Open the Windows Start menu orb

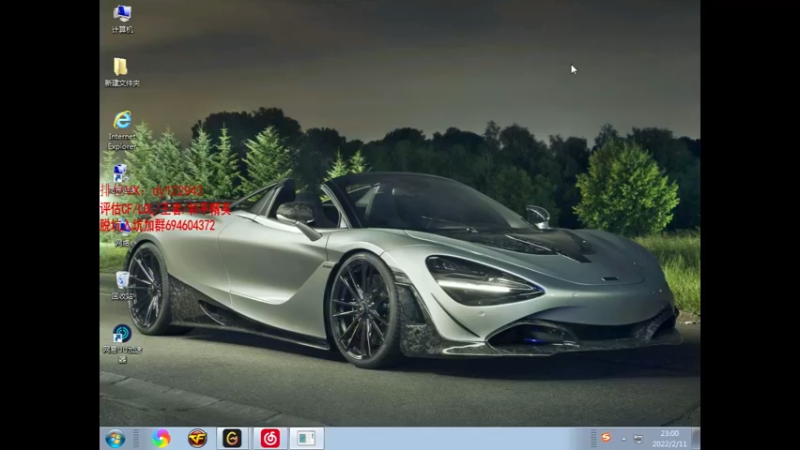point(115,439)
